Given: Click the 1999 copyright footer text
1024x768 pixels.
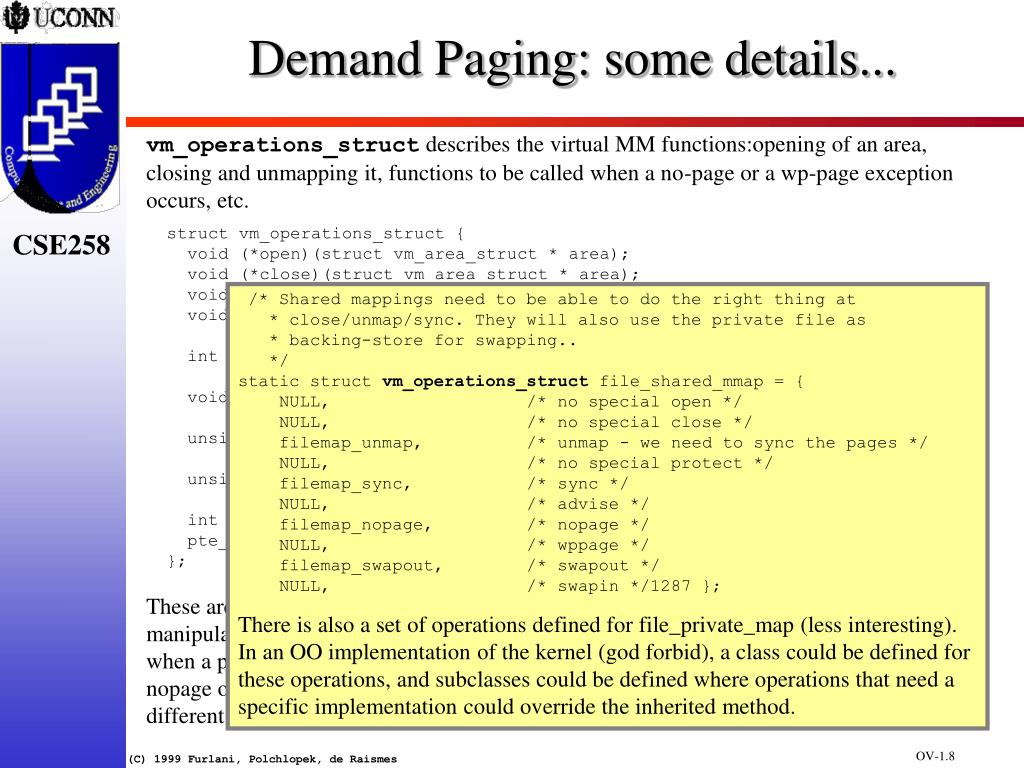Looking at the screenshot, I should pos(263,759).
